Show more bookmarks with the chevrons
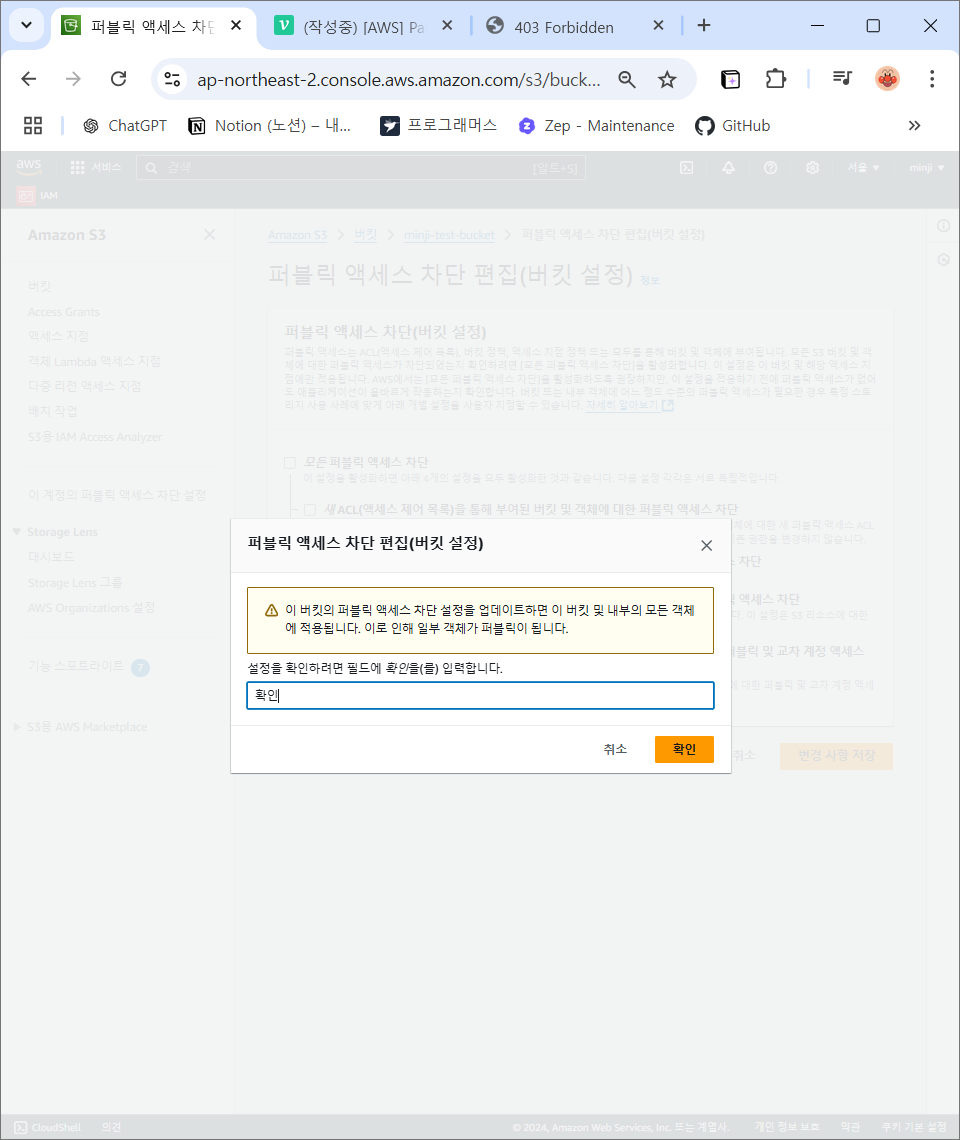960x1140 pixels. 914,126
